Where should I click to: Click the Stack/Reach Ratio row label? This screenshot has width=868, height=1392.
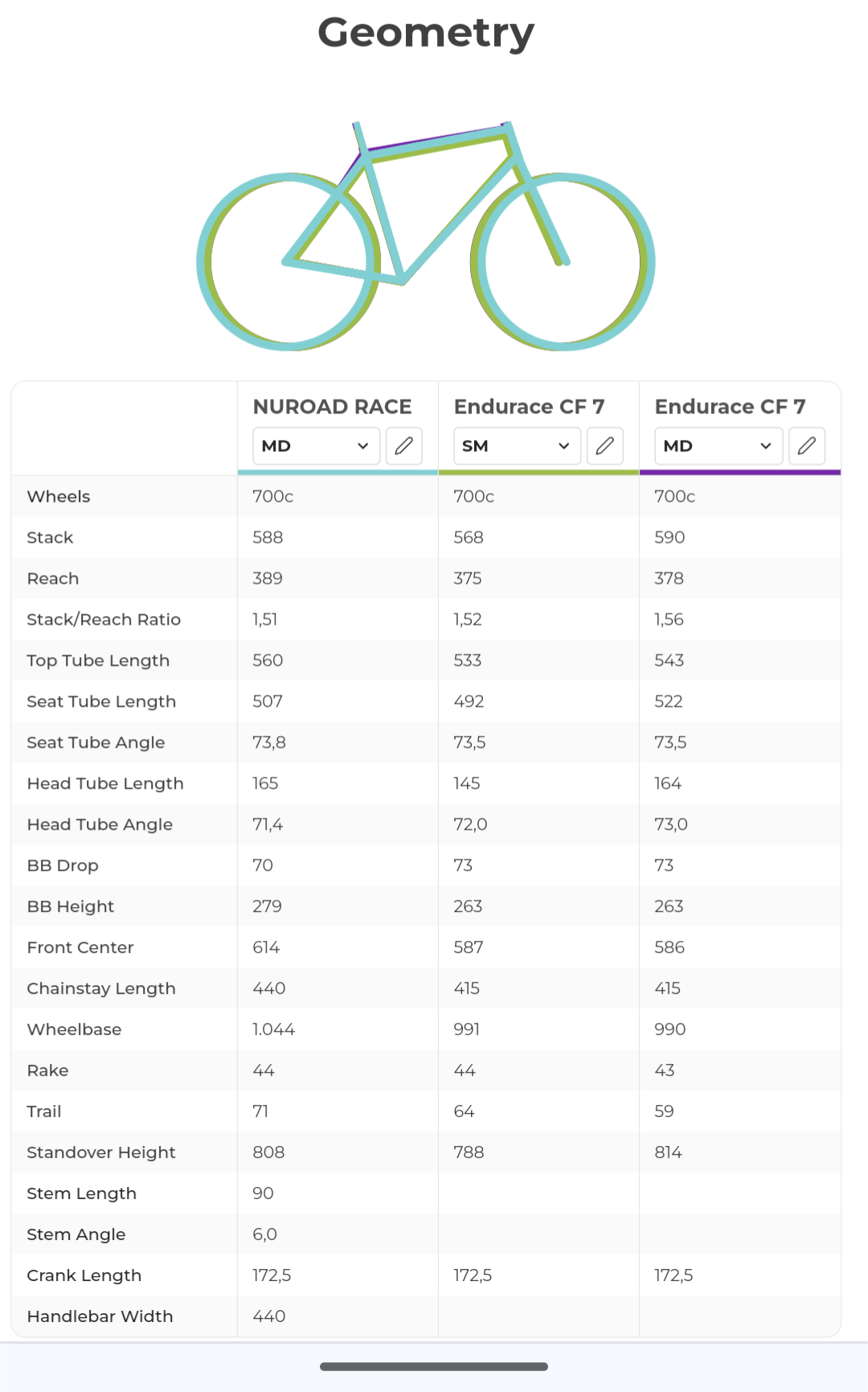104,619
